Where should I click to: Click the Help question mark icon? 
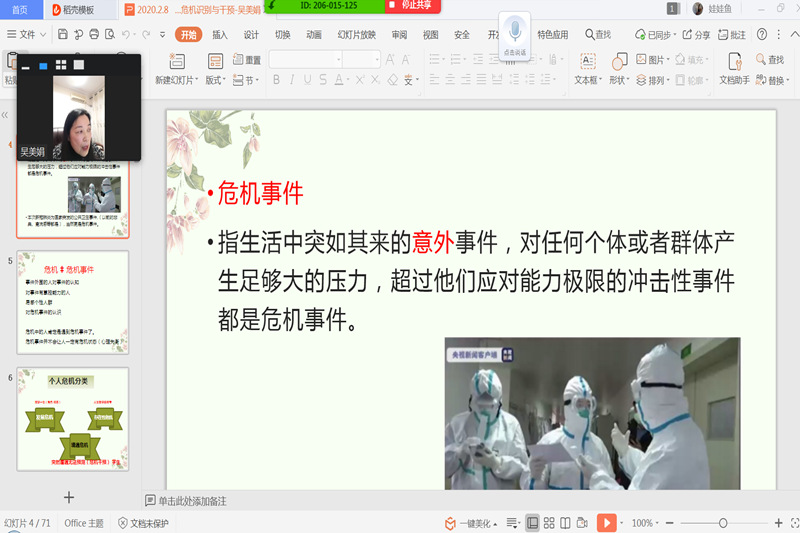(x=762, y=34)
